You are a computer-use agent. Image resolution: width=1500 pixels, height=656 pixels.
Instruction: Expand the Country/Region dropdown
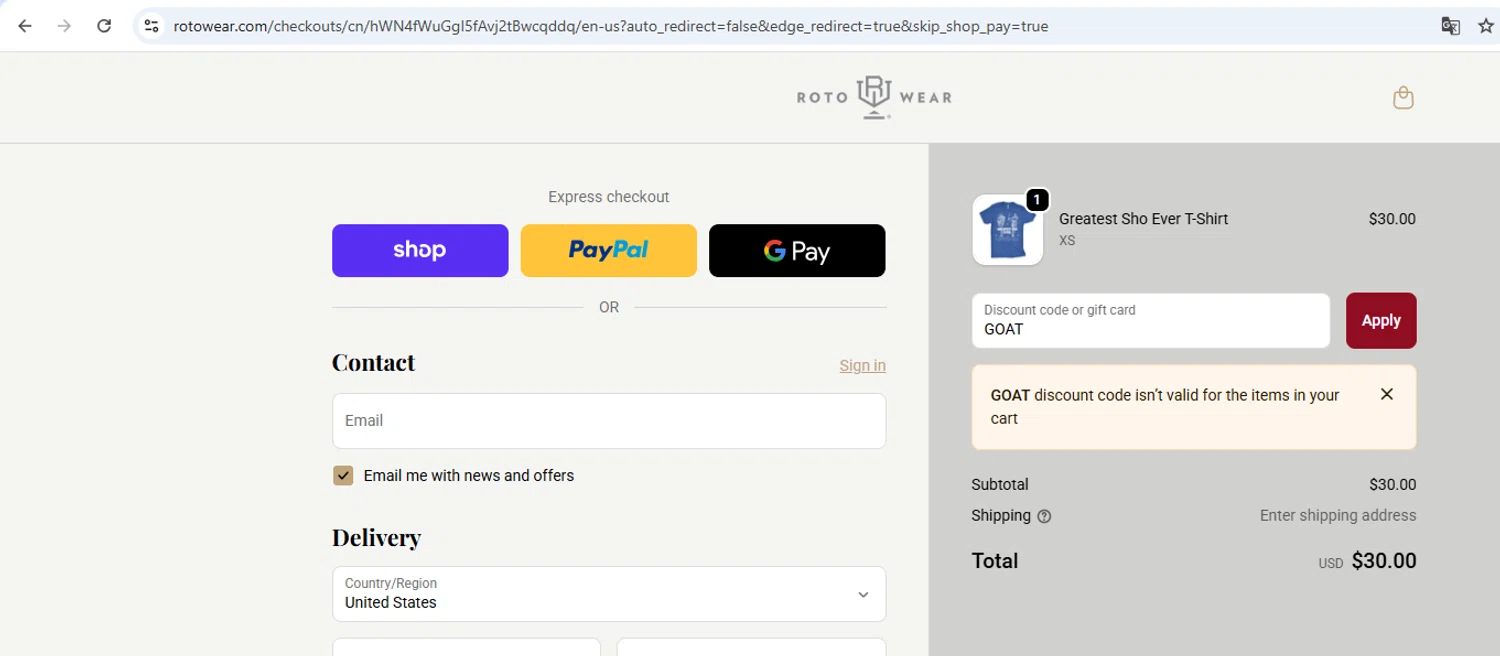tap(609, 594)
